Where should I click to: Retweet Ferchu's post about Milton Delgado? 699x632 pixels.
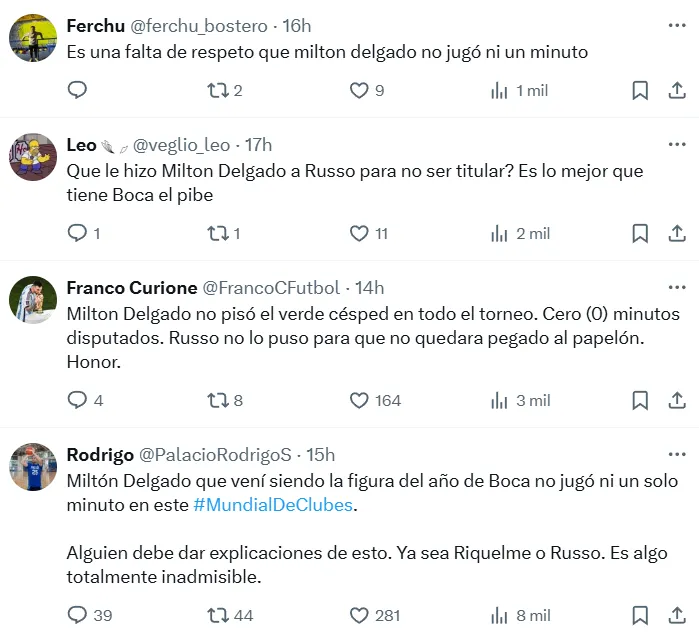tap(219, 91)
